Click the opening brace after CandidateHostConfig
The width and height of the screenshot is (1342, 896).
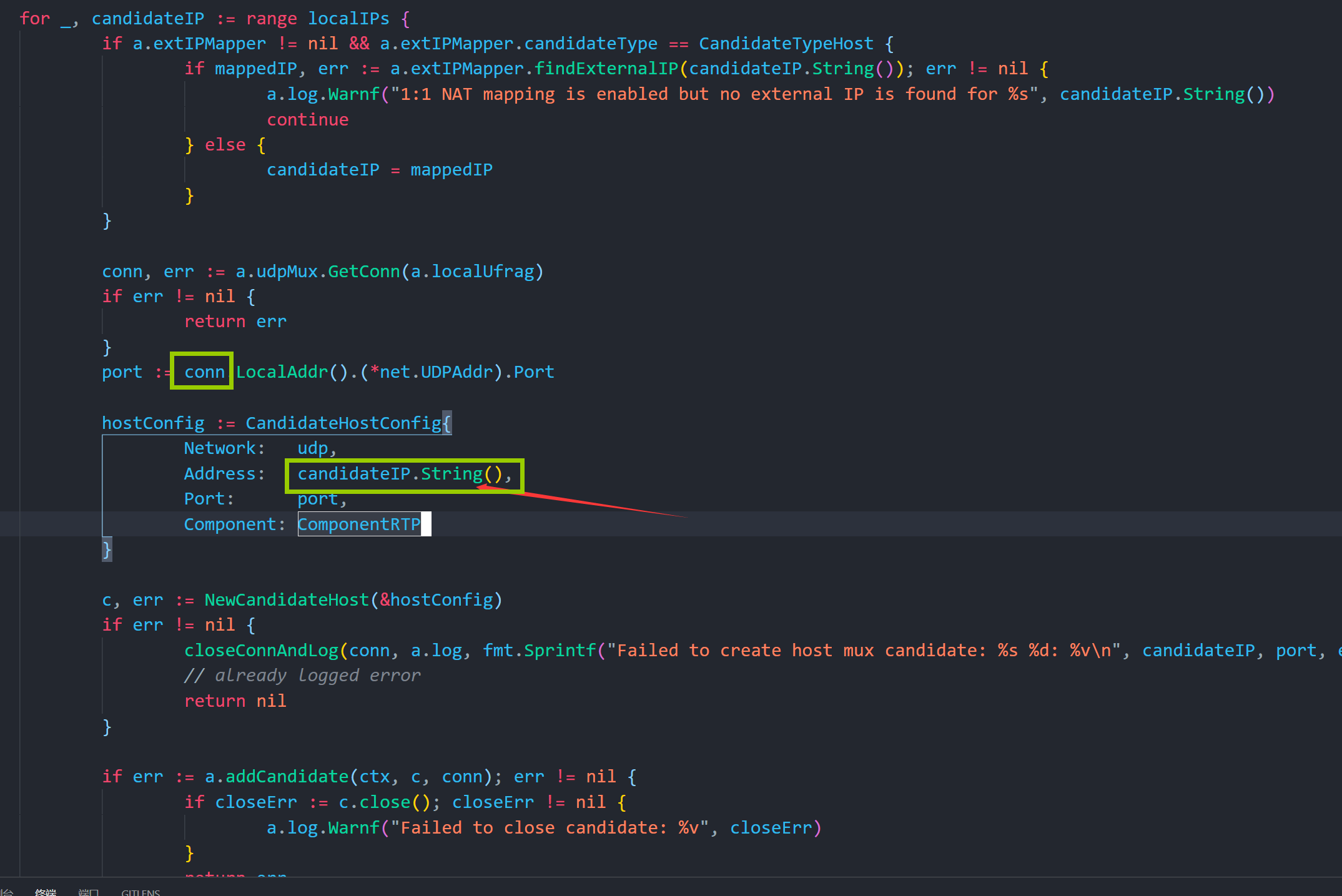447,423
